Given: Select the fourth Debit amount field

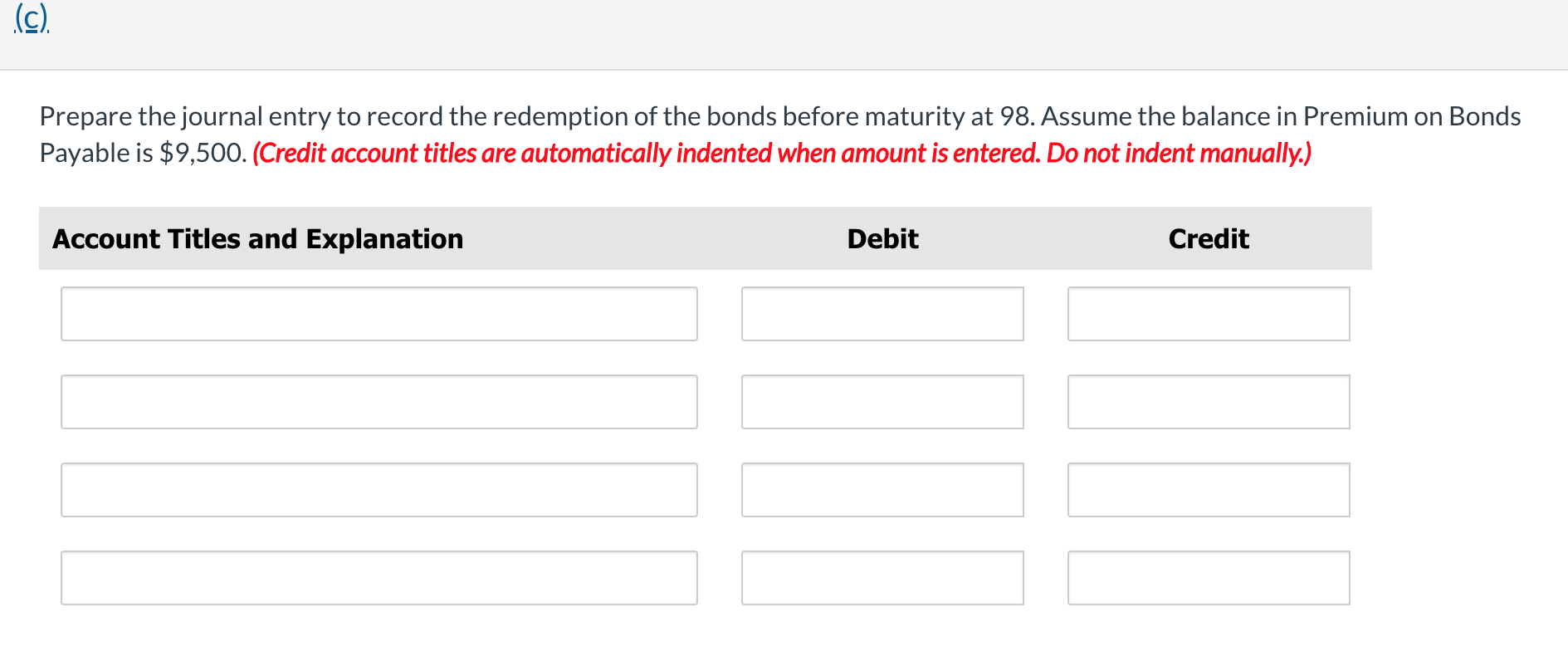Looking at the screenshot, I should (882, 577).
